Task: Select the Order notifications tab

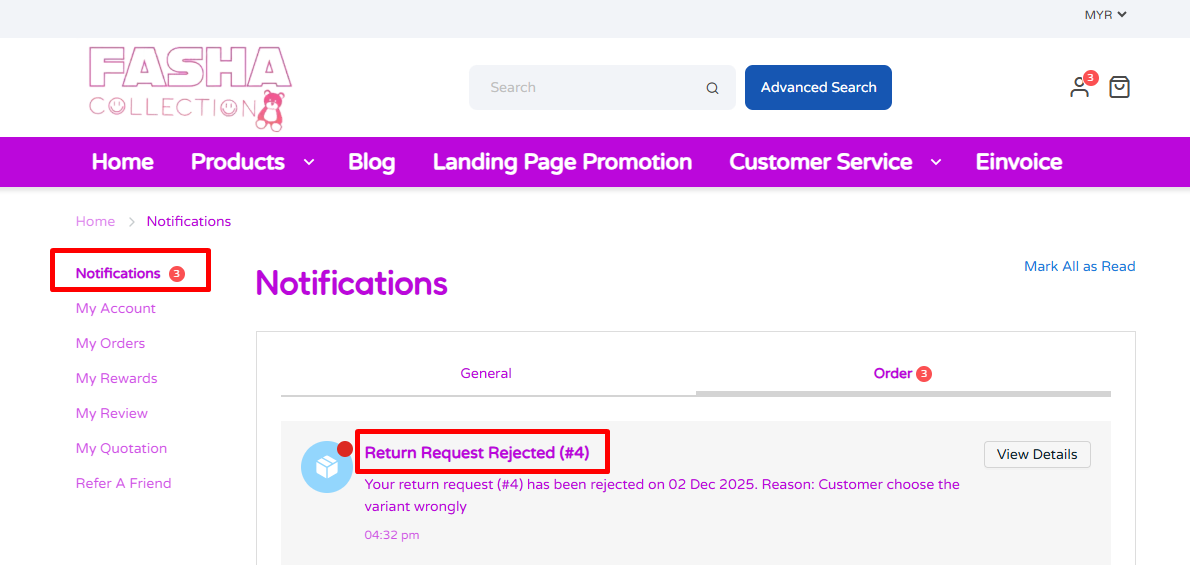Action: coord(893,374)
